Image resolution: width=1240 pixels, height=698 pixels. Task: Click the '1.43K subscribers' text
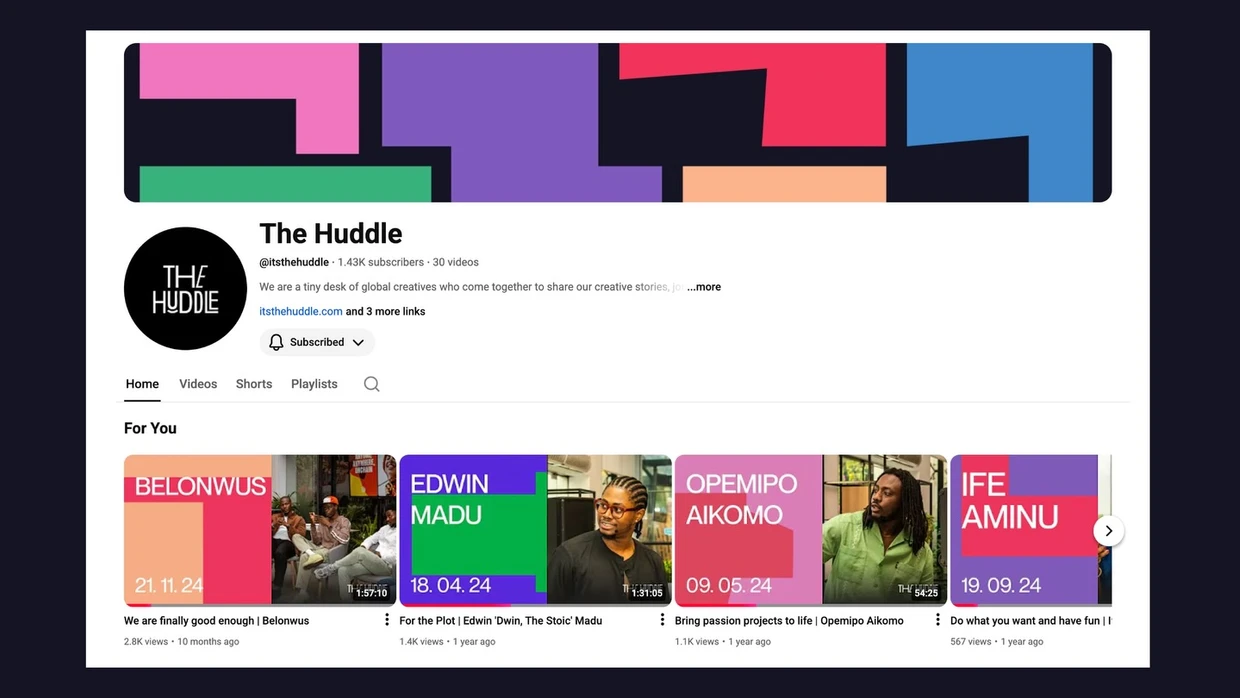click(x=381, y=262)
